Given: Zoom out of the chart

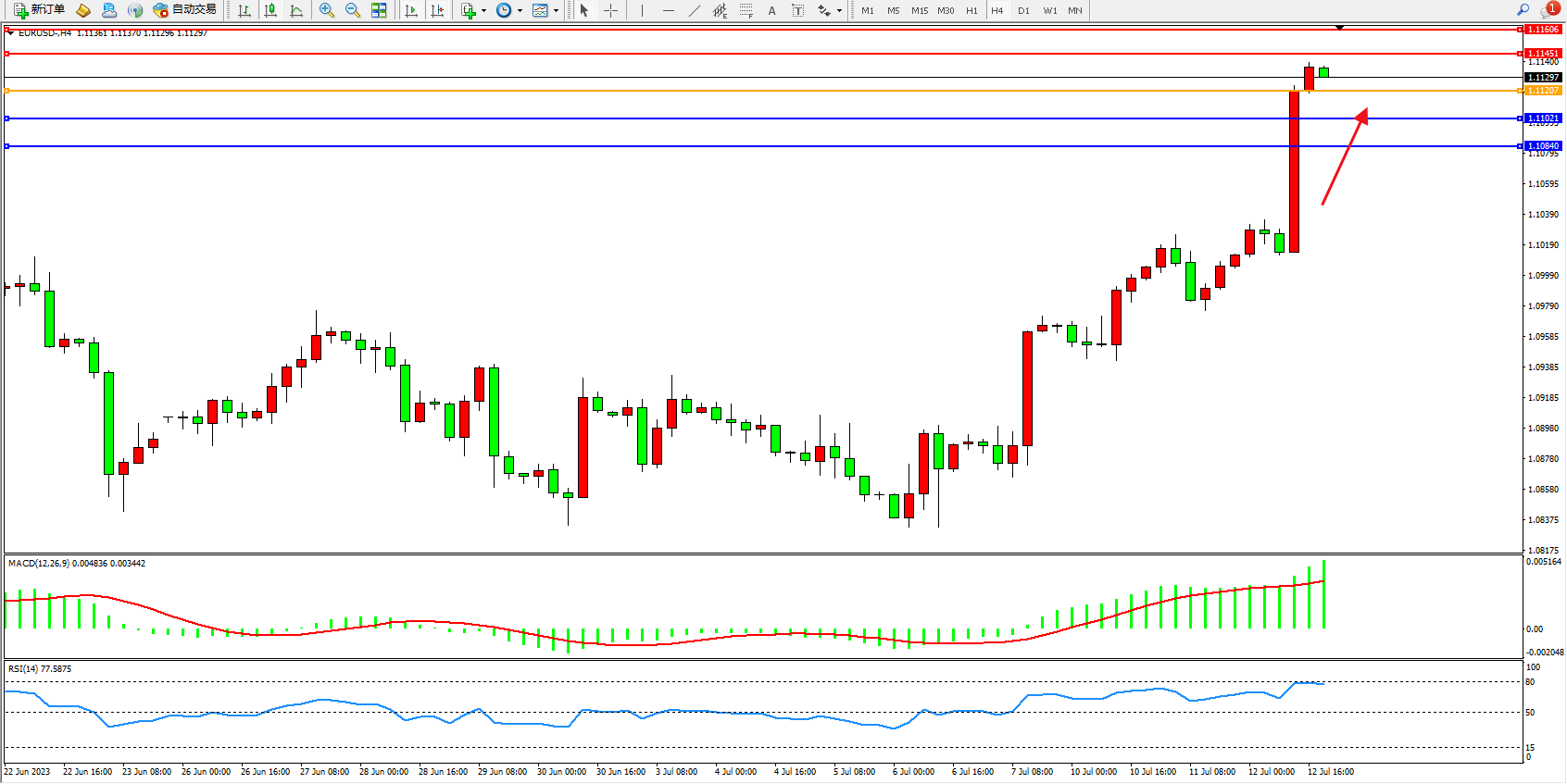Looking at the screenshot, I should click(x=352, y=10).
